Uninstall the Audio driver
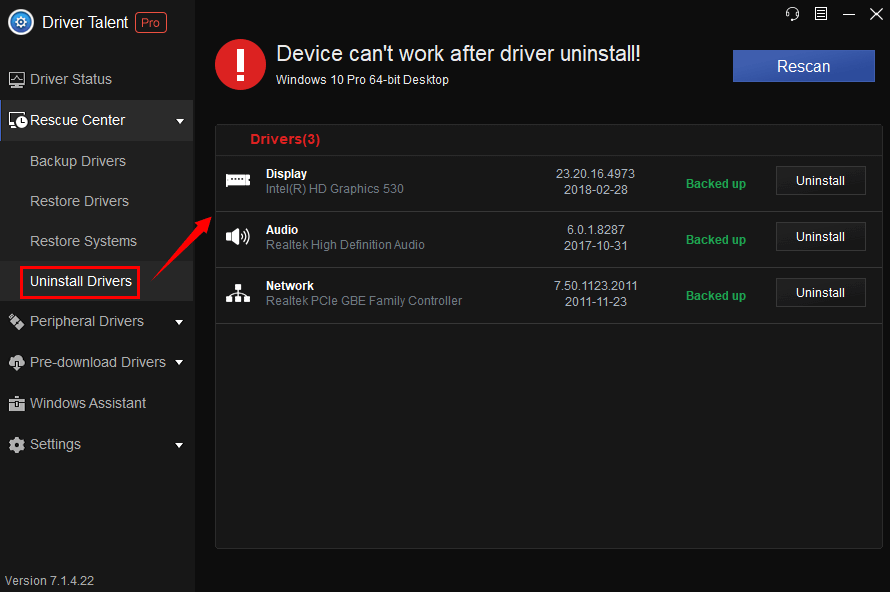 click(x=820, y=237)
